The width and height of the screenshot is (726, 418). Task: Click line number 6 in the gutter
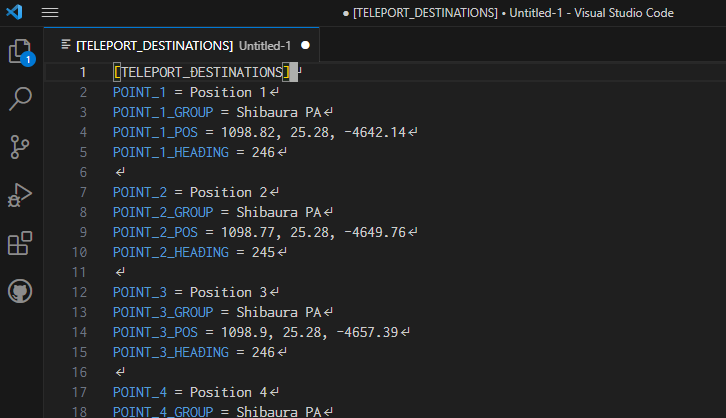pyautogui.click(x=83, y=172)
